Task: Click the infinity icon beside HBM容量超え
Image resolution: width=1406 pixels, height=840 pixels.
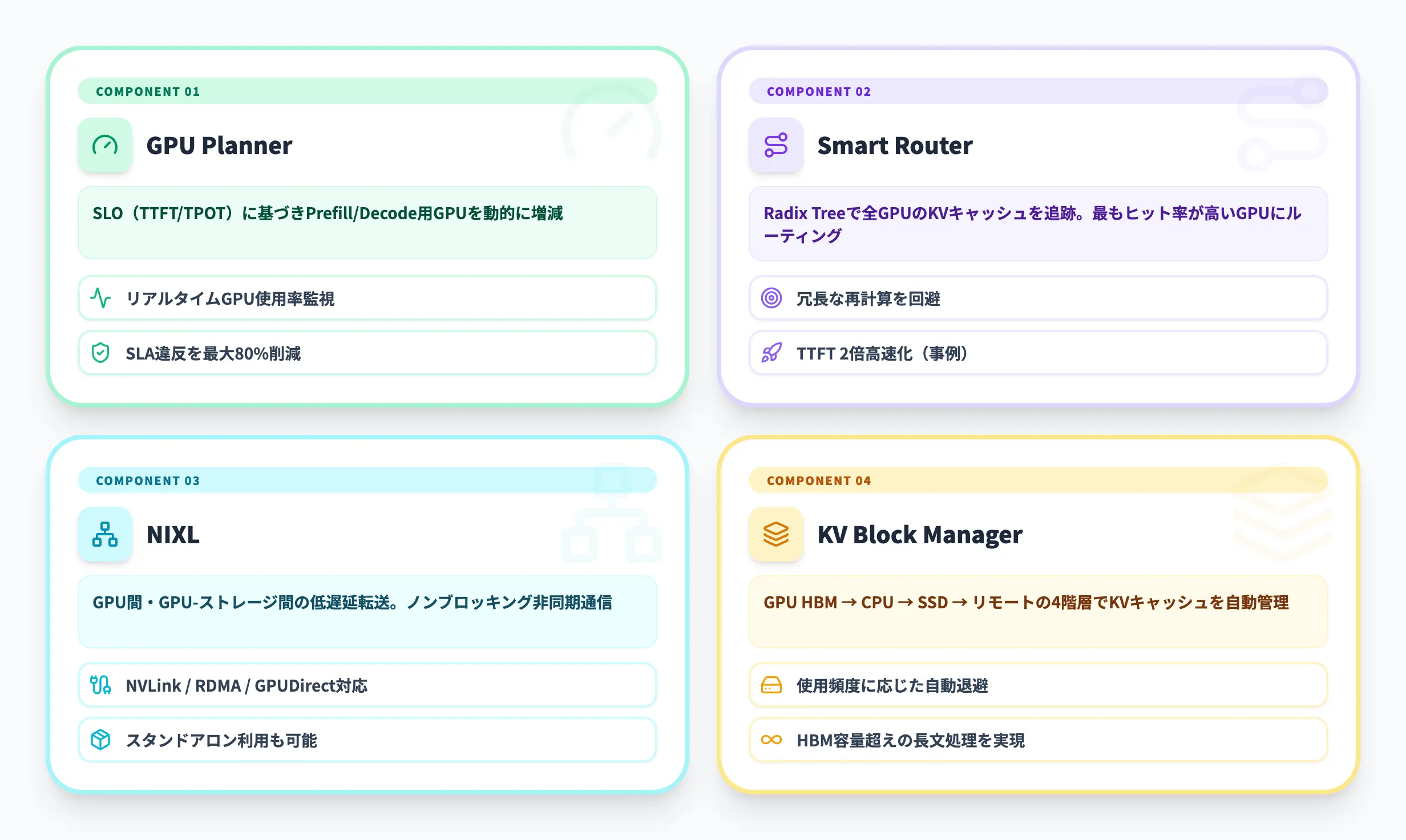Action: click(771, 740)
